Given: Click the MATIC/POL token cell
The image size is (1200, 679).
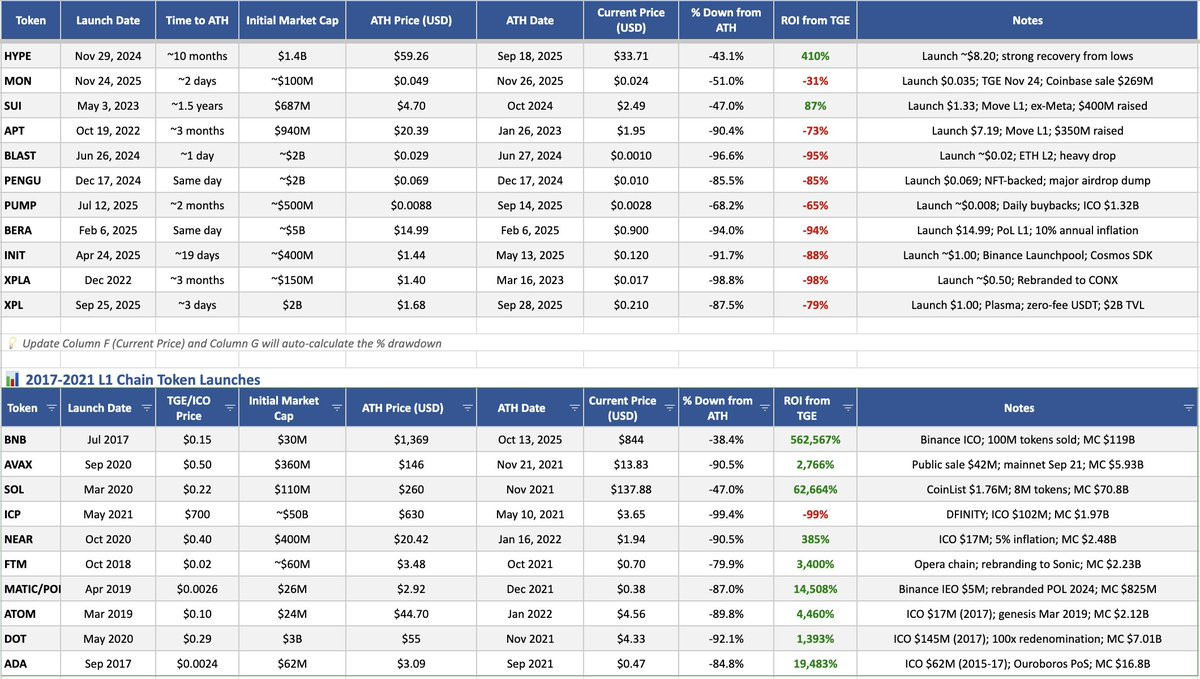Looking at the screenshot, I should click(x=30, y=589).
